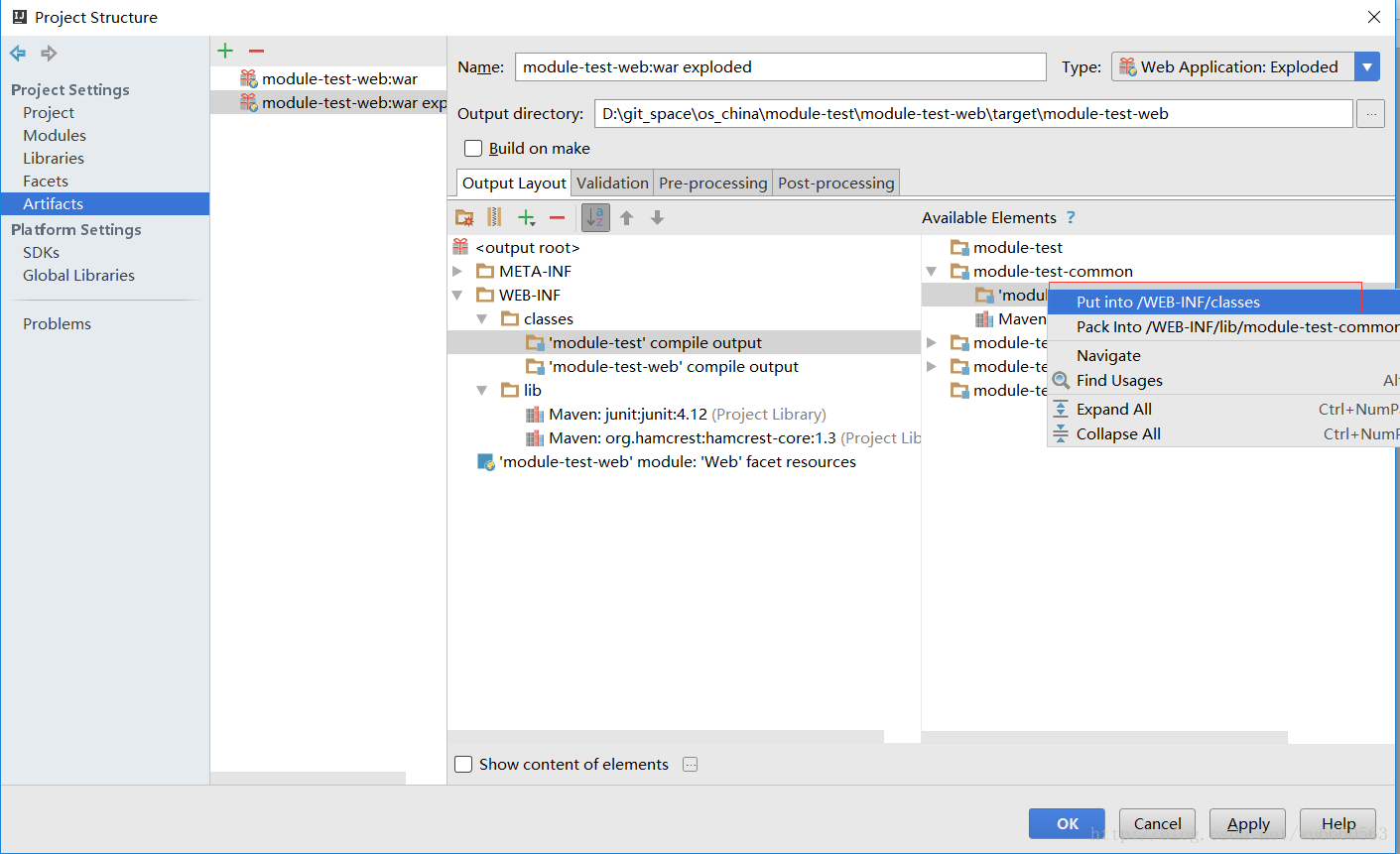Collapse the WEB-INF folder node
1400x854 pixels.
click(457, 296)
